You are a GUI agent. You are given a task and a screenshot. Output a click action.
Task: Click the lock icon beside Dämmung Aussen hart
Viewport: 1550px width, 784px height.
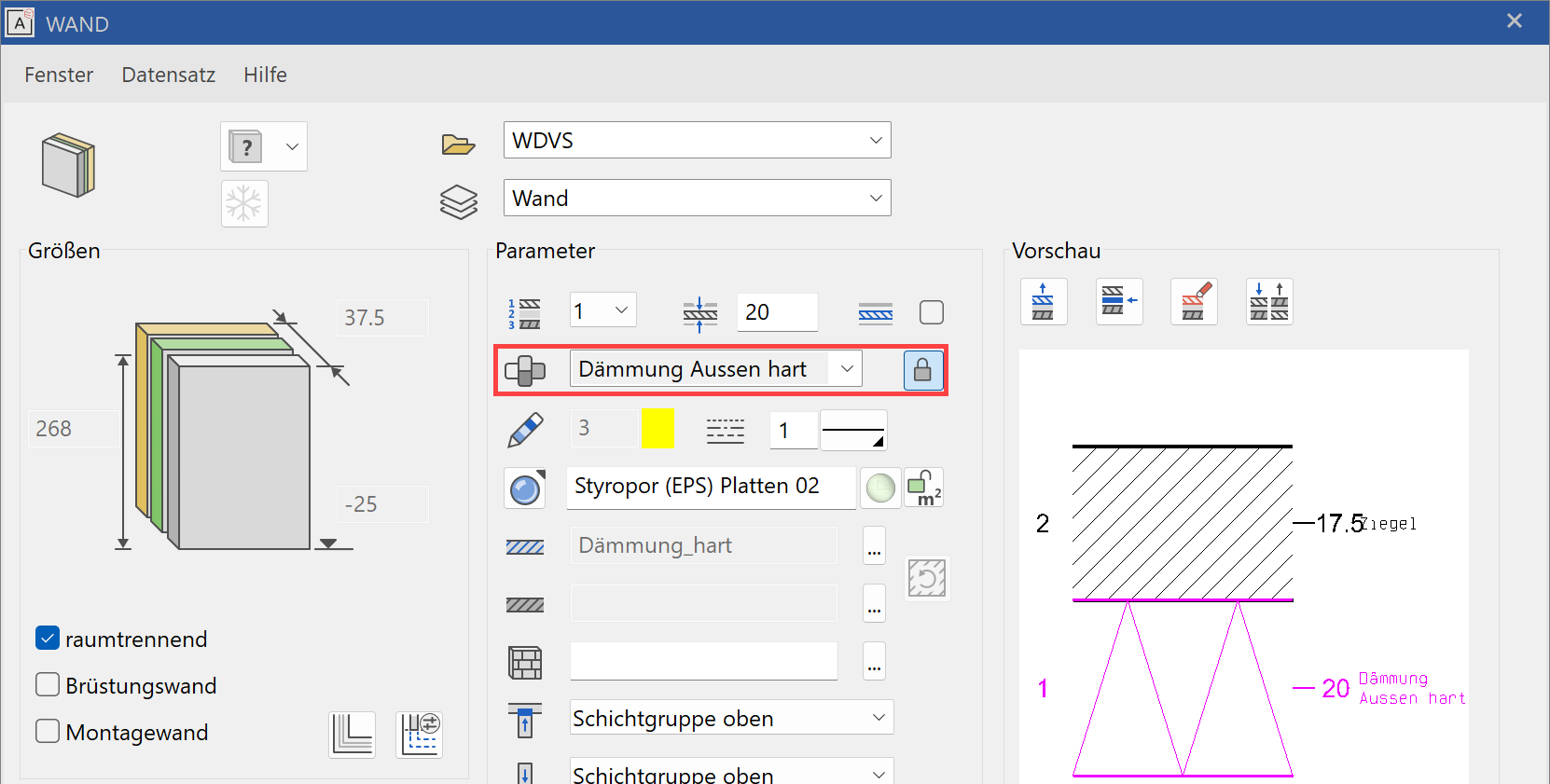click(922, 370)
